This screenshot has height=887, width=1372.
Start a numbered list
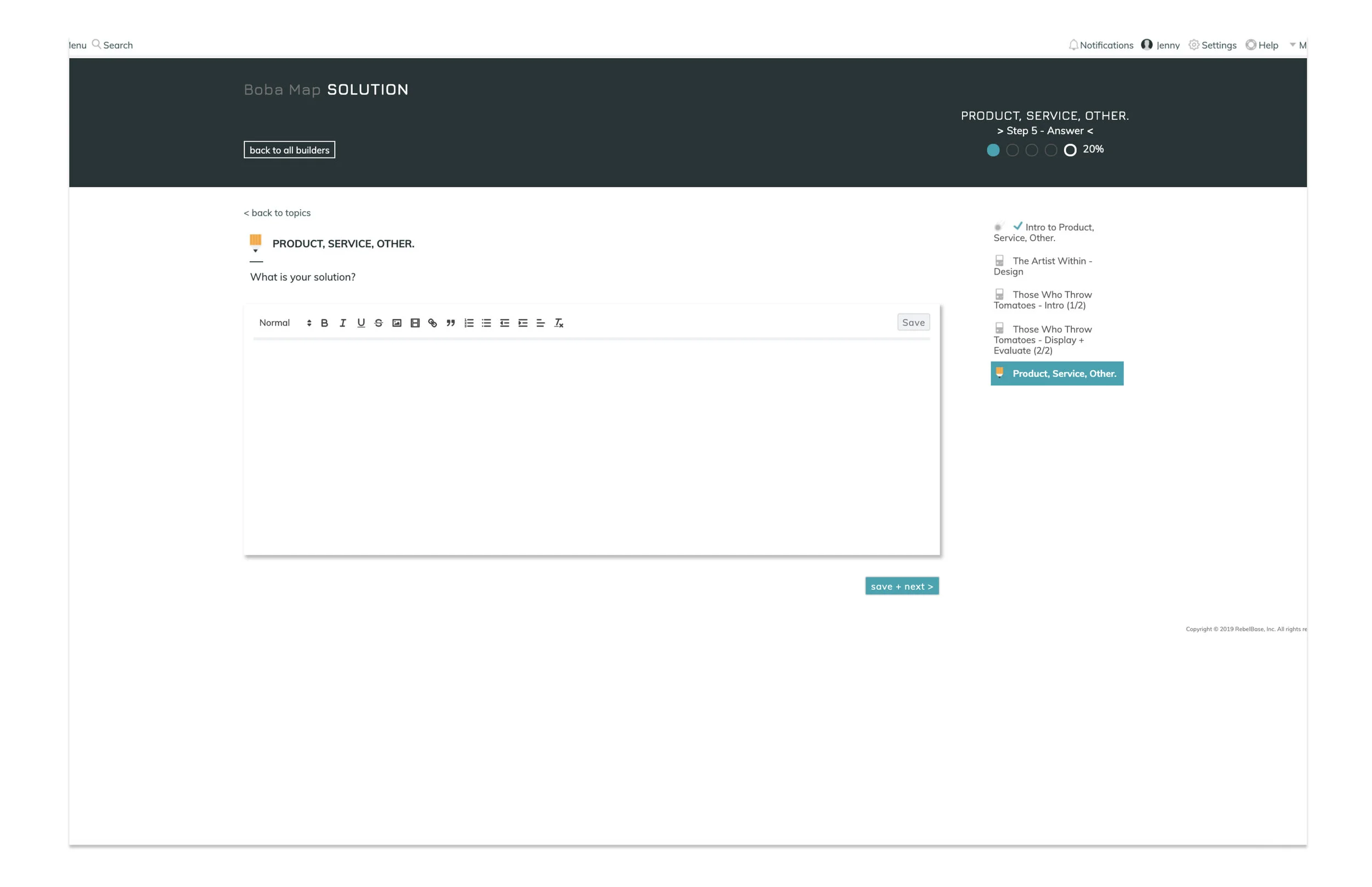click(469, 323)
